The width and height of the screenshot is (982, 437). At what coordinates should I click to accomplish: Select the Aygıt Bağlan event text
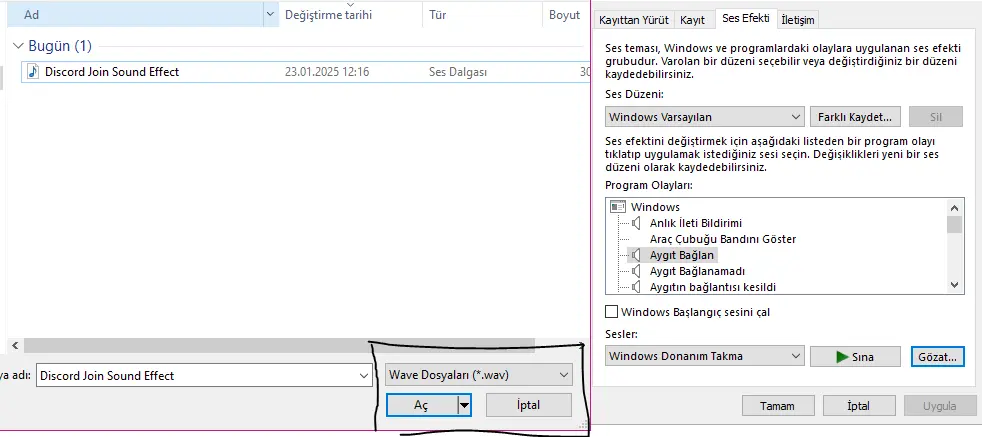coord(681,255)
